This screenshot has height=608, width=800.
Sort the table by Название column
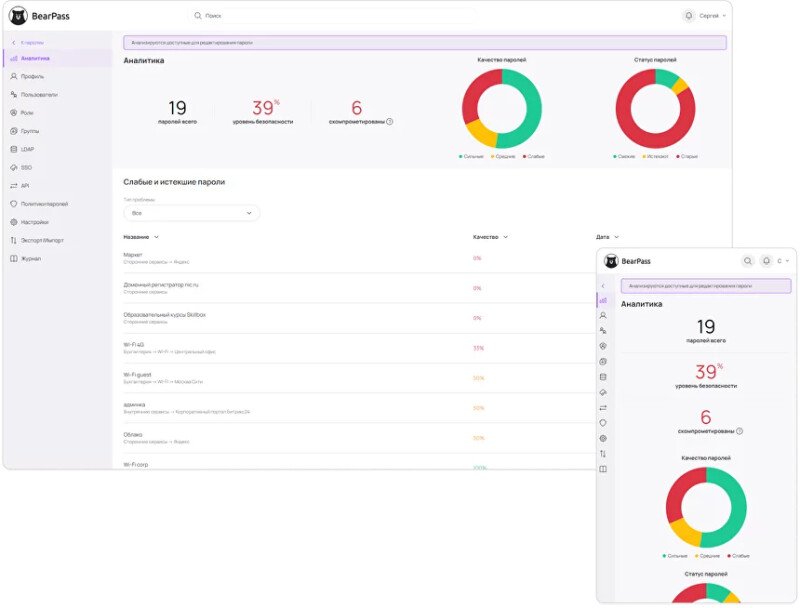141,237
